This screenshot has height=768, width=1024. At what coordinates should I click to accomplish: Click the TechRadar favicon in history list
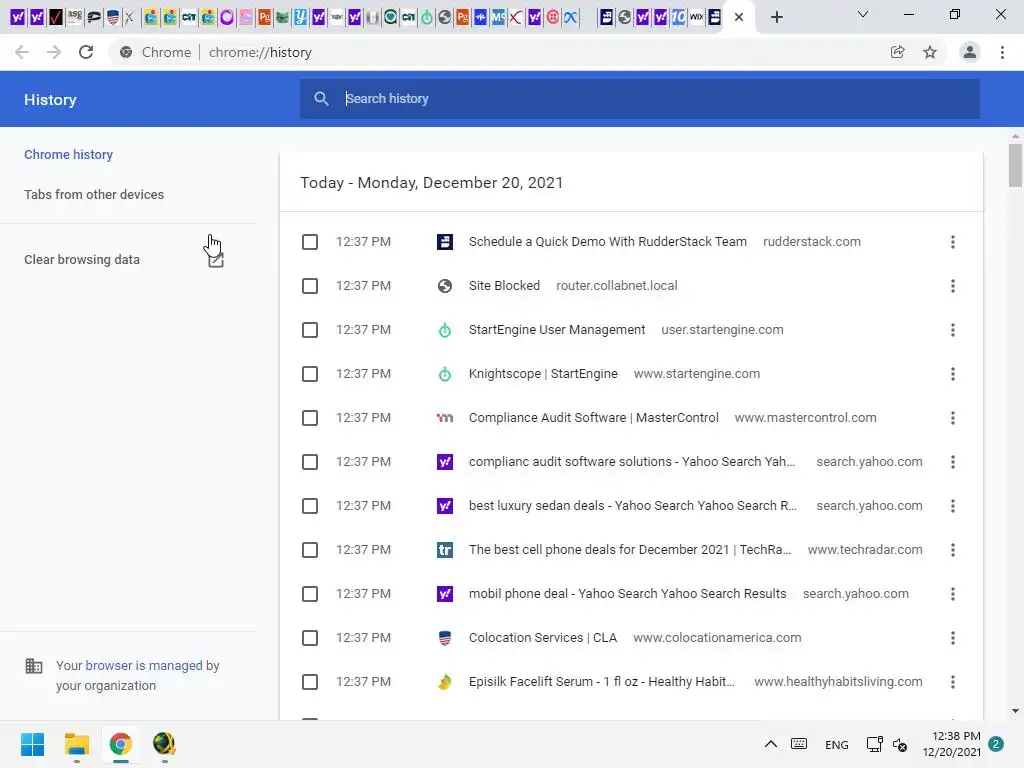tap(445, 550)
